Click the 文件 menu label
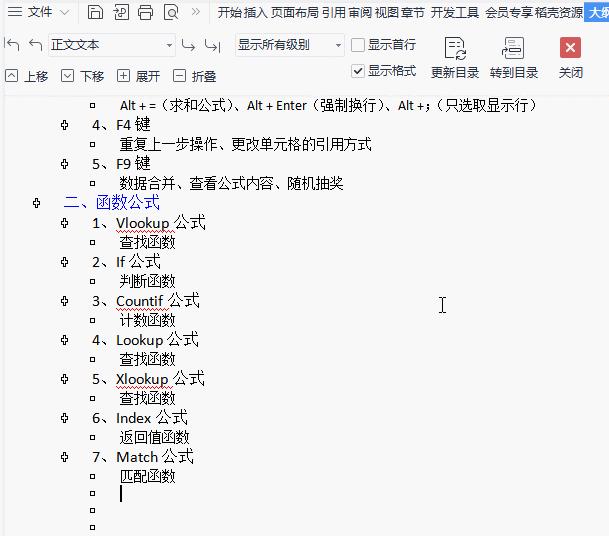 (40, 12)
